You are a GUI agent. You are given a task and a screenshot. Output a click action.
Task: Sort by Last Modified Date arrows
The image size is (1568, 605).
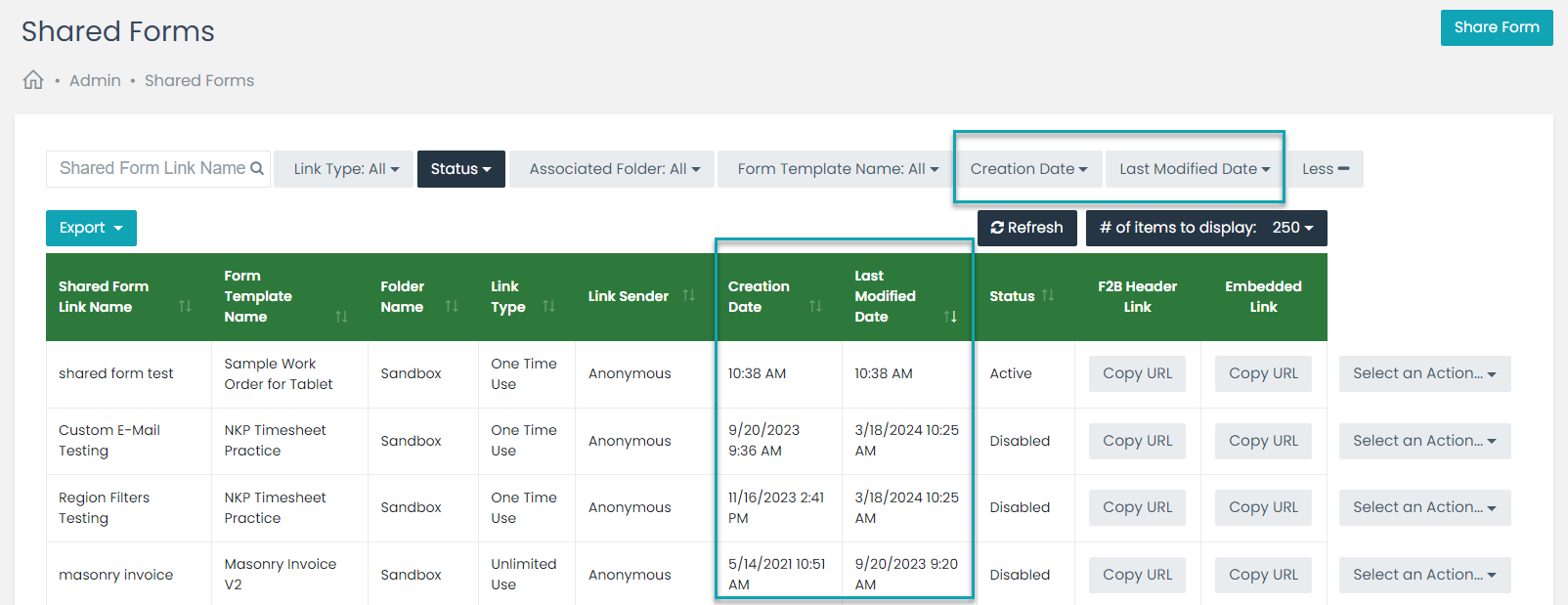[950, 317]
